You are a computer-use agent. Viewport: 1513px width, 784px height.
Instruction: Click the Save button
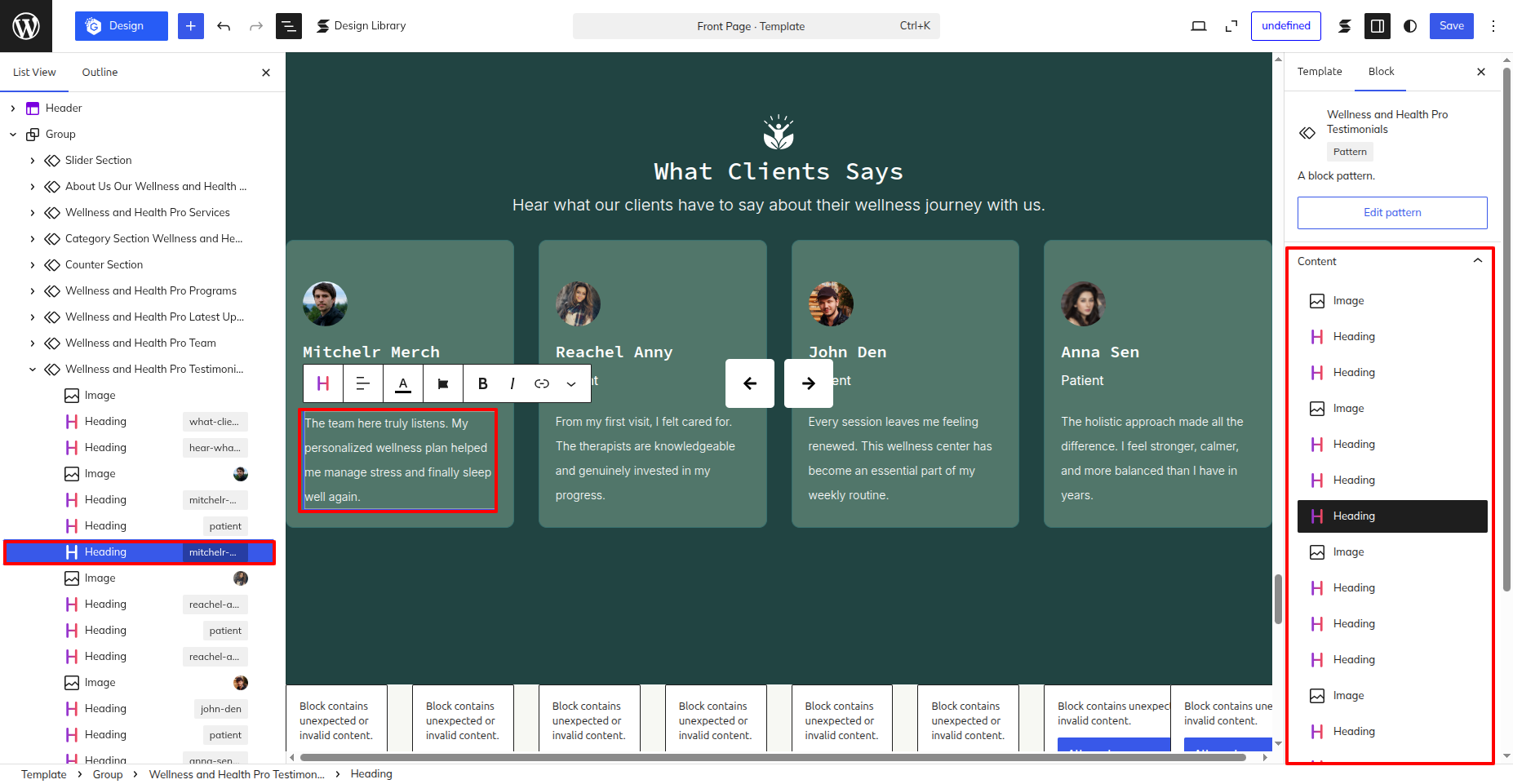[x=1452, y=26]
